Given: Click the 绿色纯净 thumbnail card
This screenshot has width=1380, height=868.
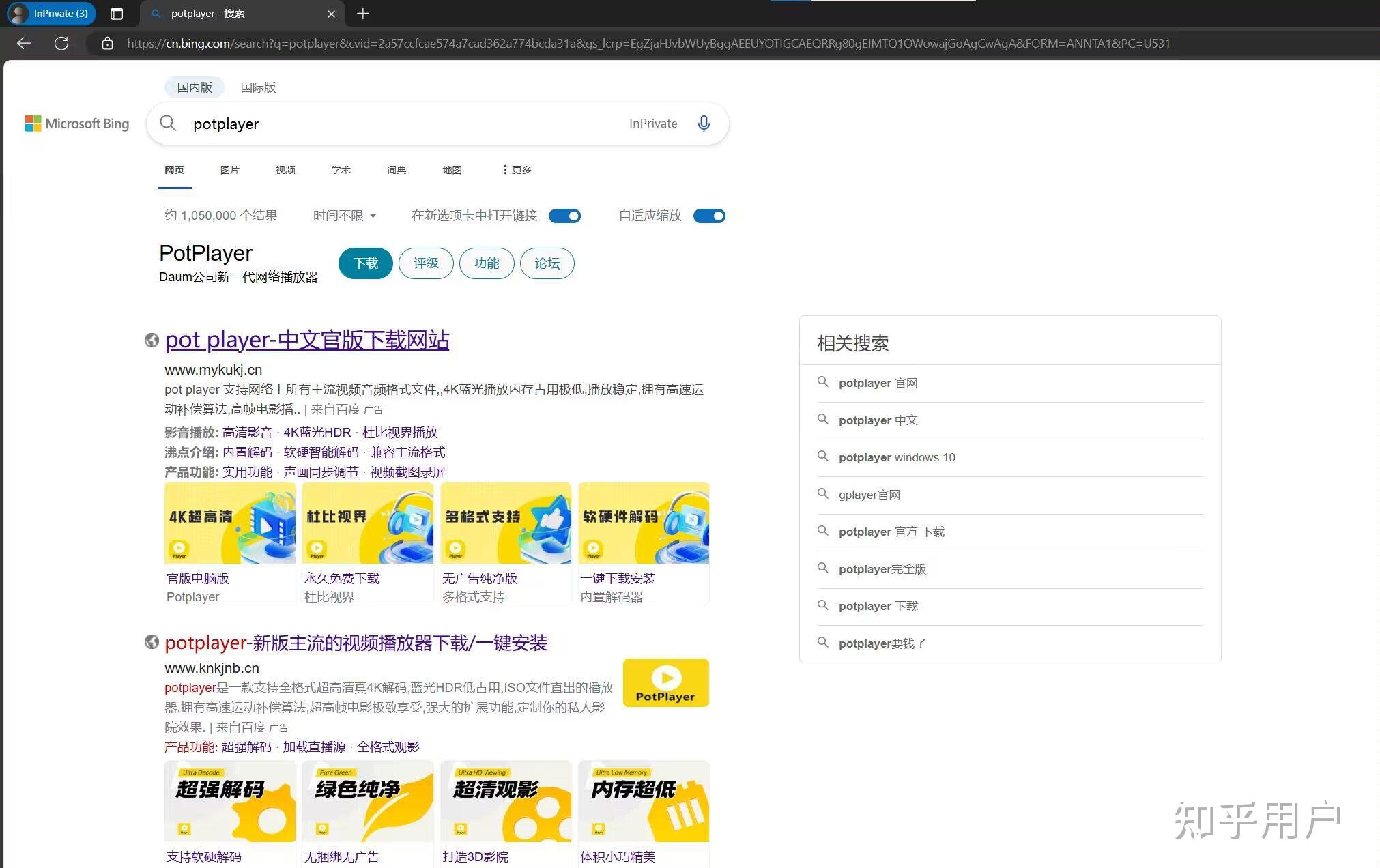Looking at the screenshot, I should click(368, 801).
